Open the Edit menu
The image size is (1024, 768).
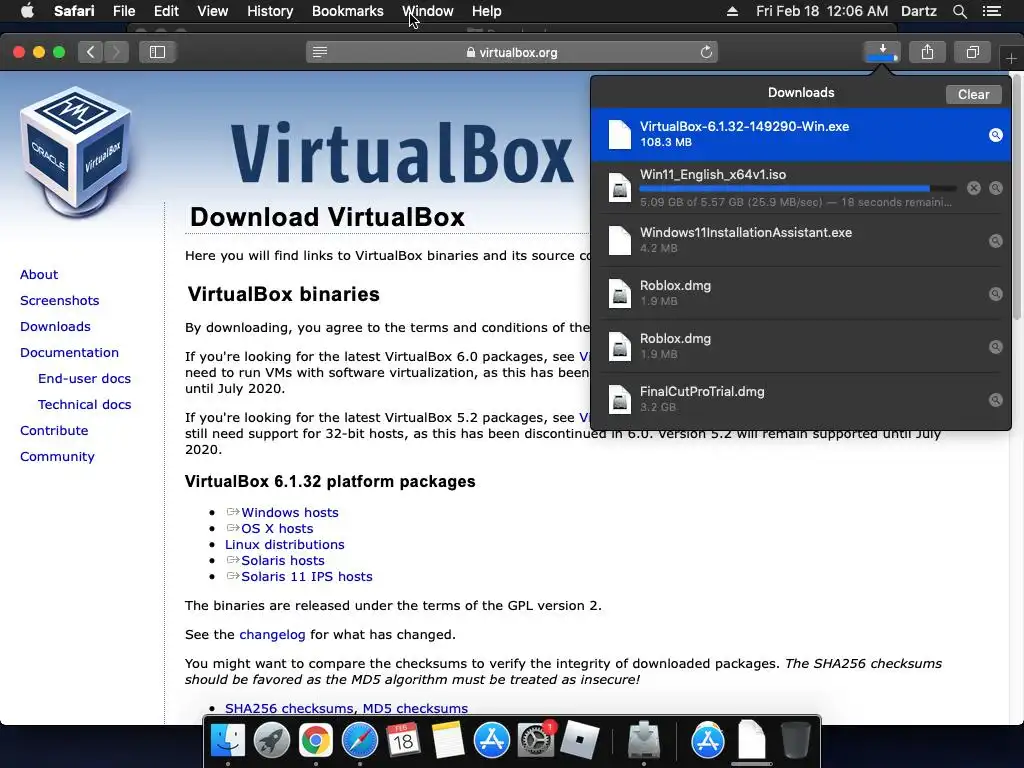click(x=166, y=11)
